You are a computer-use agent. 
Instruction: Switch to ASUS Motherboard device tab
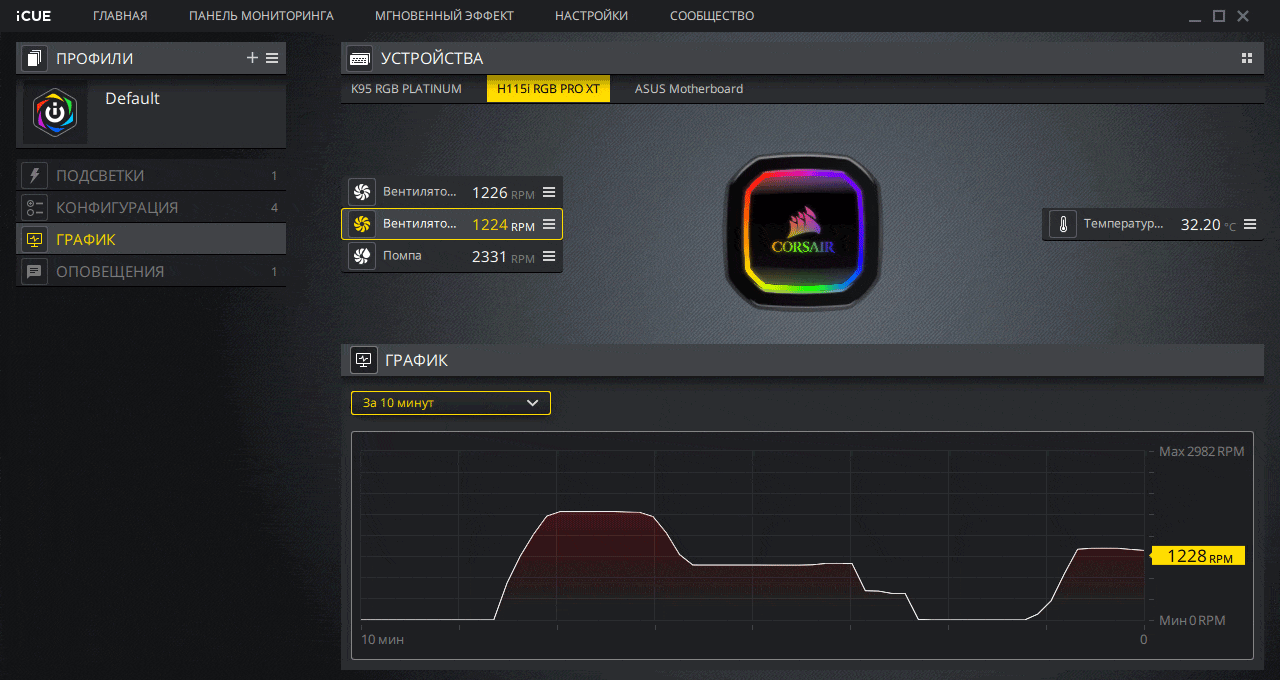(x=688, y=89)
